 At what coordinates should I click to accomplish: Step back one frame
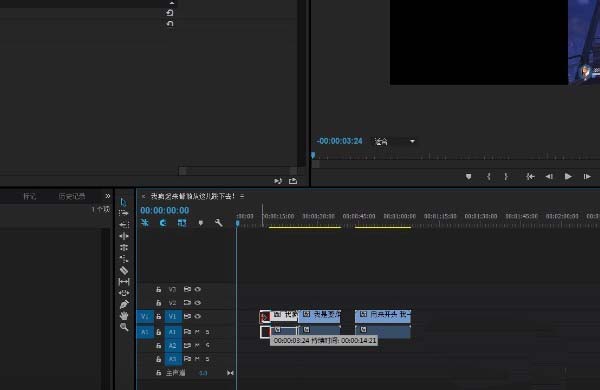point(549,176)
